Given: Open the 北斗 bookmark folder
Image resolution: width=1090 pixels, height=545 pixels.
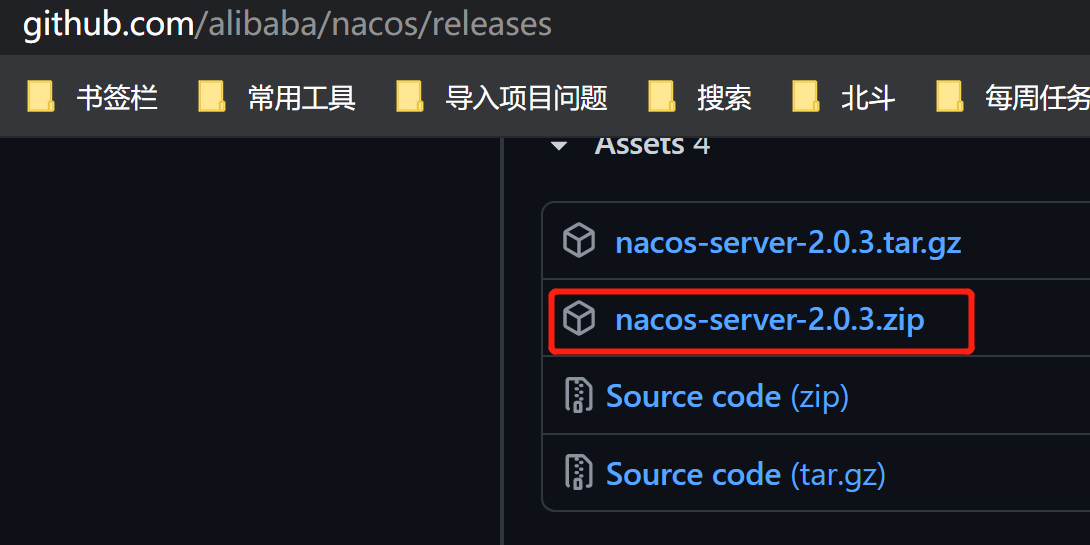Looking at the screenshot, I should click(843, 97).
